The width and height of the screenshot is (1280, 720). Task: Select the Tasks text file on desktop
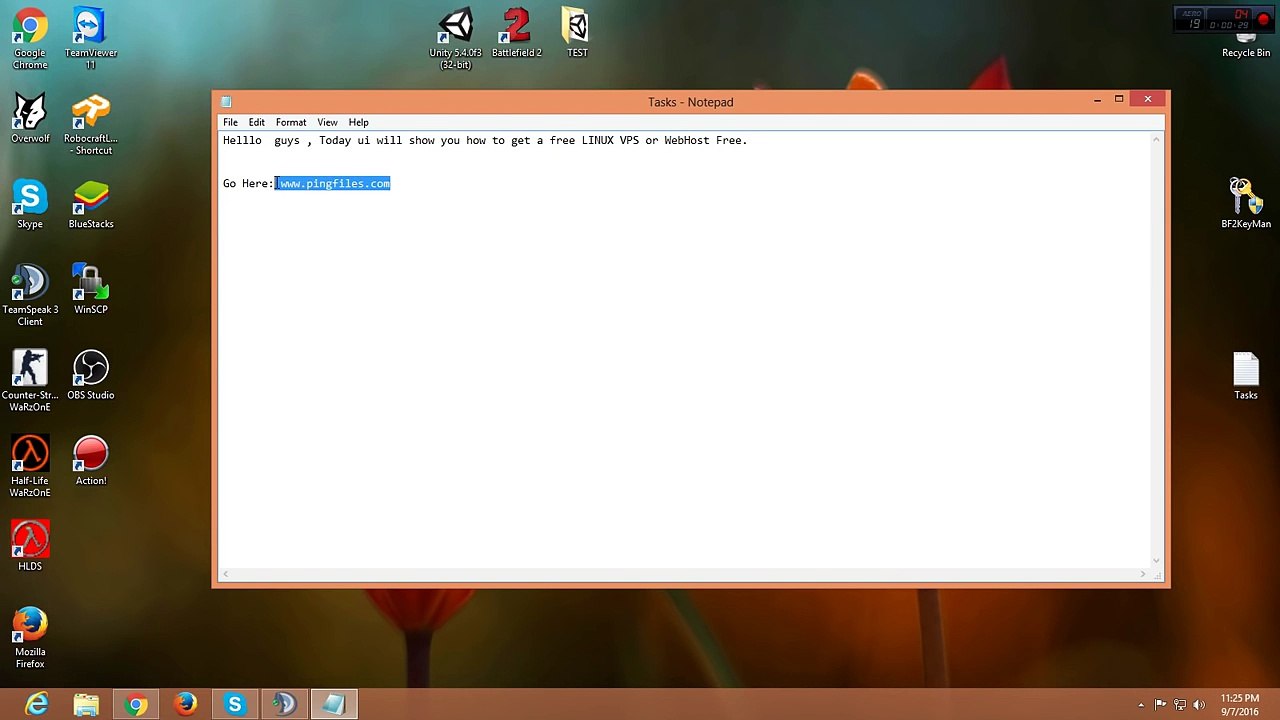tap(1246, 376)
